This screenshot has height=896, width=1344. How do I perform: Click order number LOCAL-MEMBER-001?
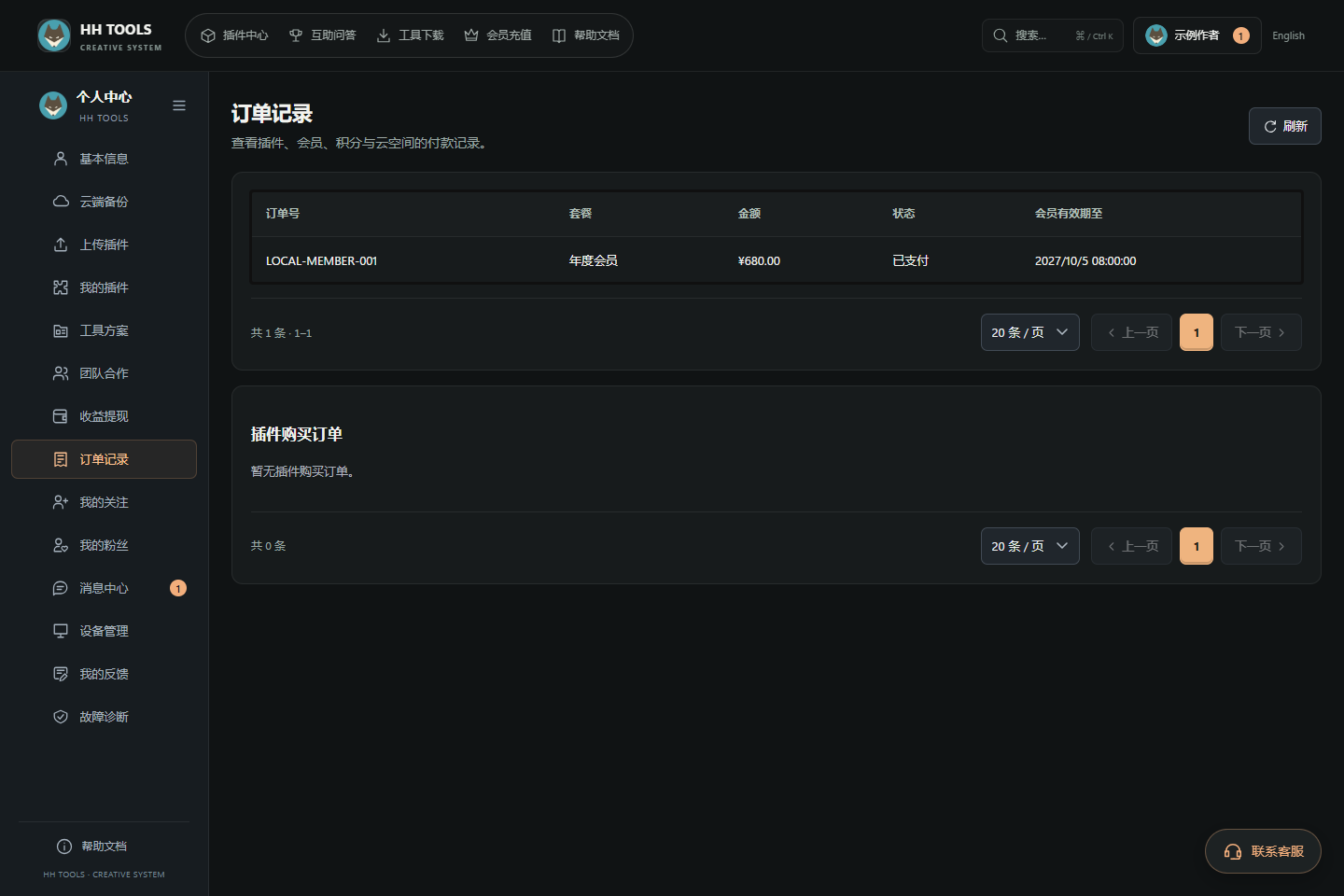point(321,261)
